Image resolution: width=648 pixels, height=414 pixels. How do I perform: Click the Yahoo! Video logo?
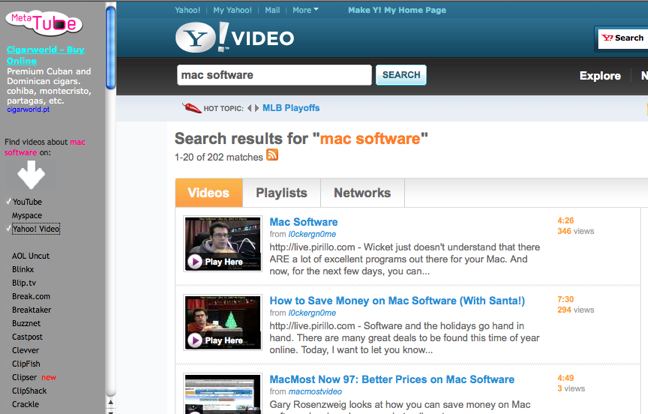coord(235,38)
